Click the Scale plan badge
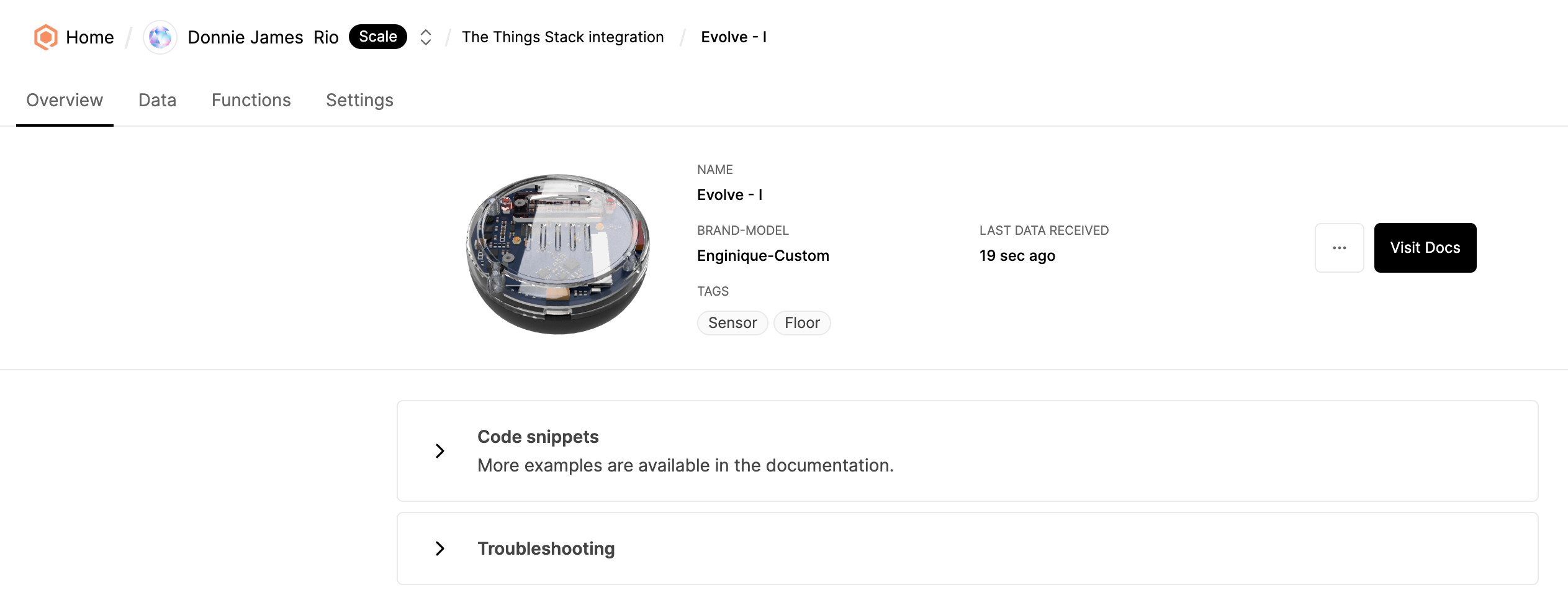Screen dimensions: 1568x610 pyautogui.click(x=377, y=37)
